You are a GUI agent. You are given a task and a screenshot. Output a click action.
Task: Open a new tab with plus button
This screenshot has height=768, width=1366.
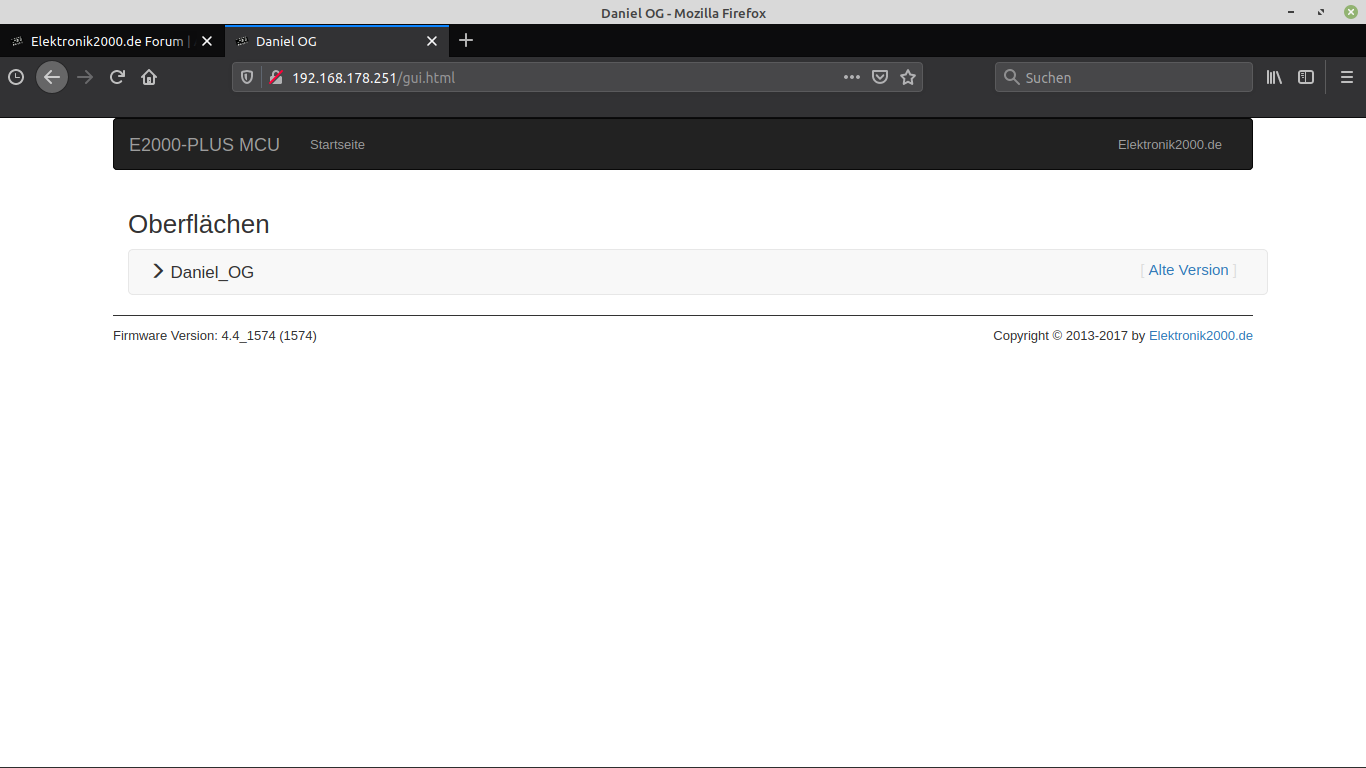pos(466,41)
